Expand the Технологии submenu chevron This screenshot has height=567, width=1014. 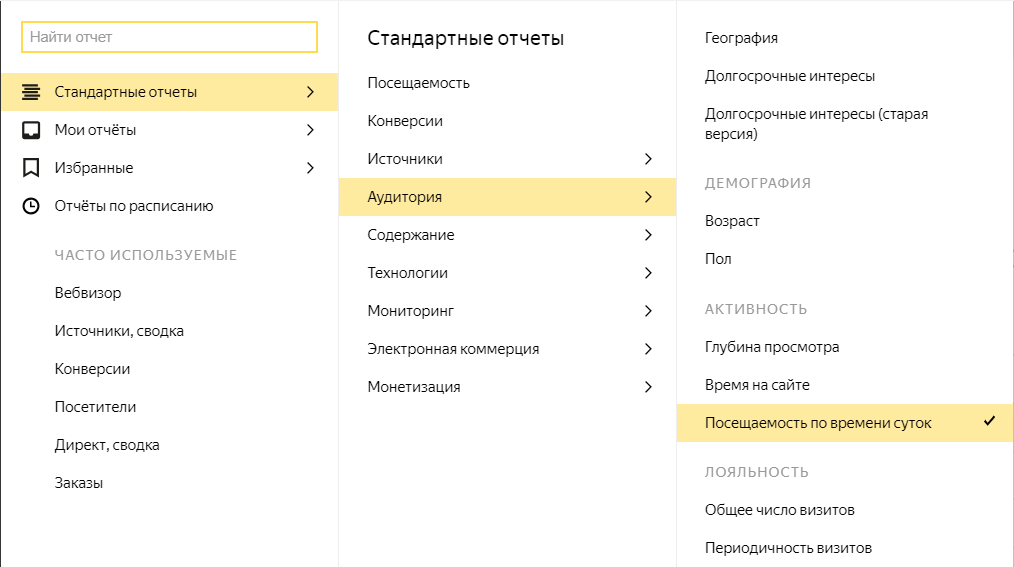(x=648, y=273)
